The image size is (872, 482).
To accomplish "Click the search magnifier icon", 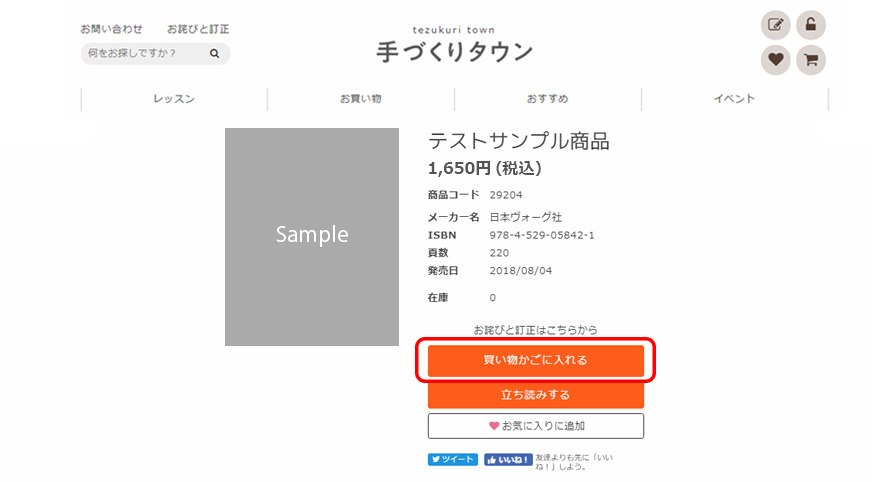I will click(215, 54).
